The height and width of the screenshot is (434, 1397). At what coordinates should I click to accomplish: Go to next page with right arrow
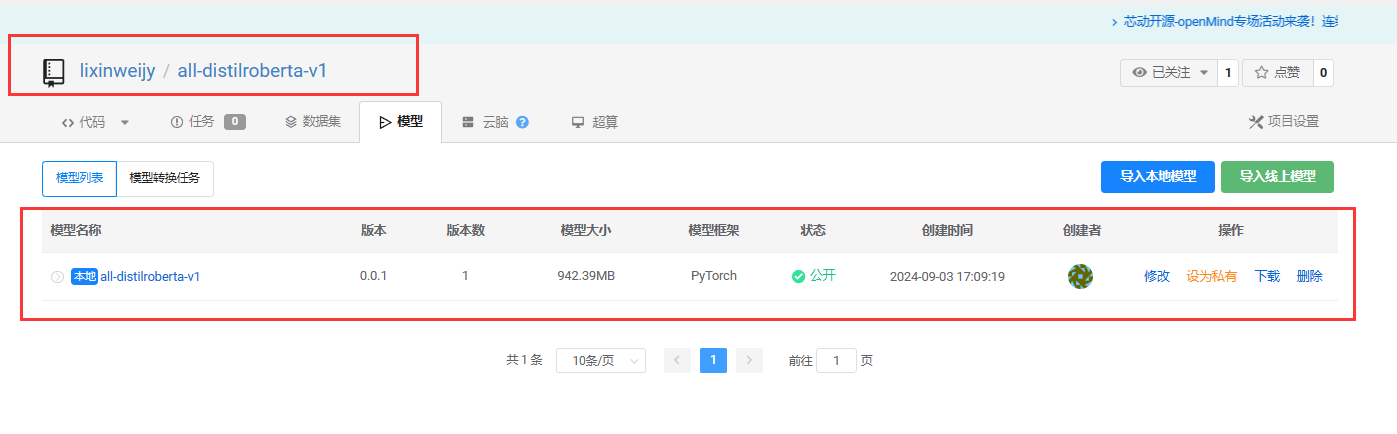pyautogui.click(x=749, y=361)
